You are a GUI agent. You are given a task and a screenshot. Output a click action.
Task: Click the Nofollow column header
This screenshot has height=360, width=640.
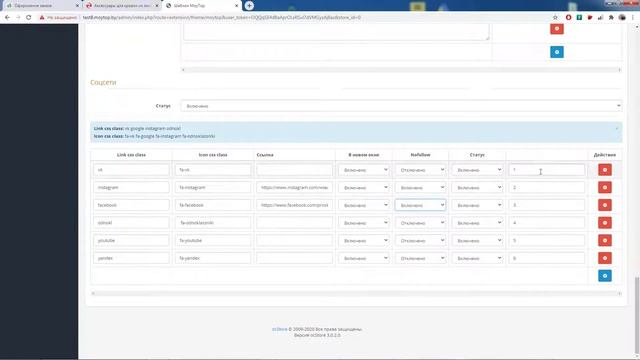tap(420, 155)
